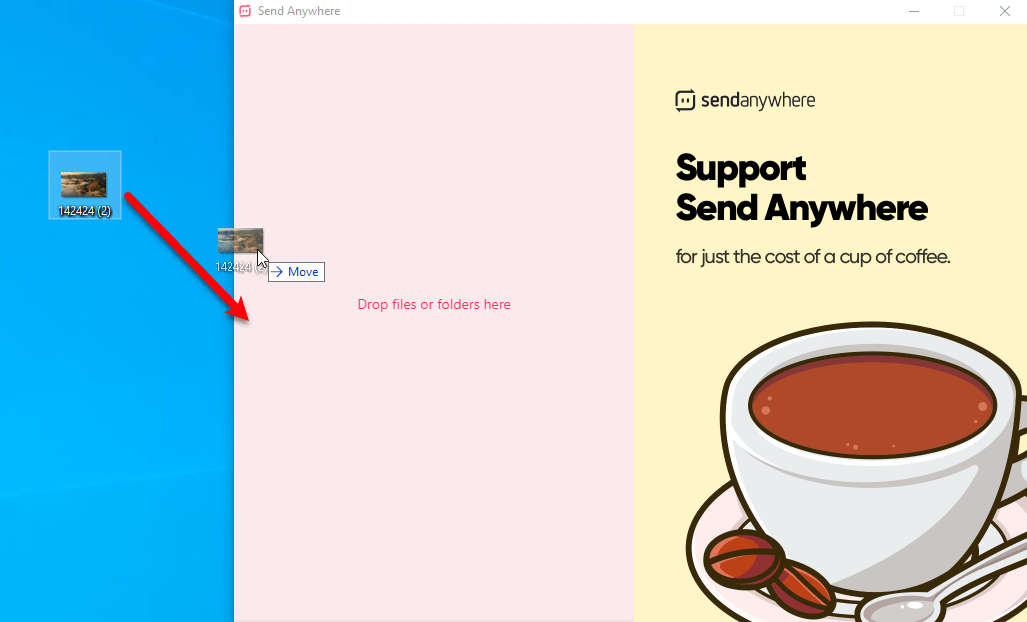This screenshot has height=622, width=1027.
Task: Click the dragged 142424 thumbnail ghost
Action: (x=240, y=240)
